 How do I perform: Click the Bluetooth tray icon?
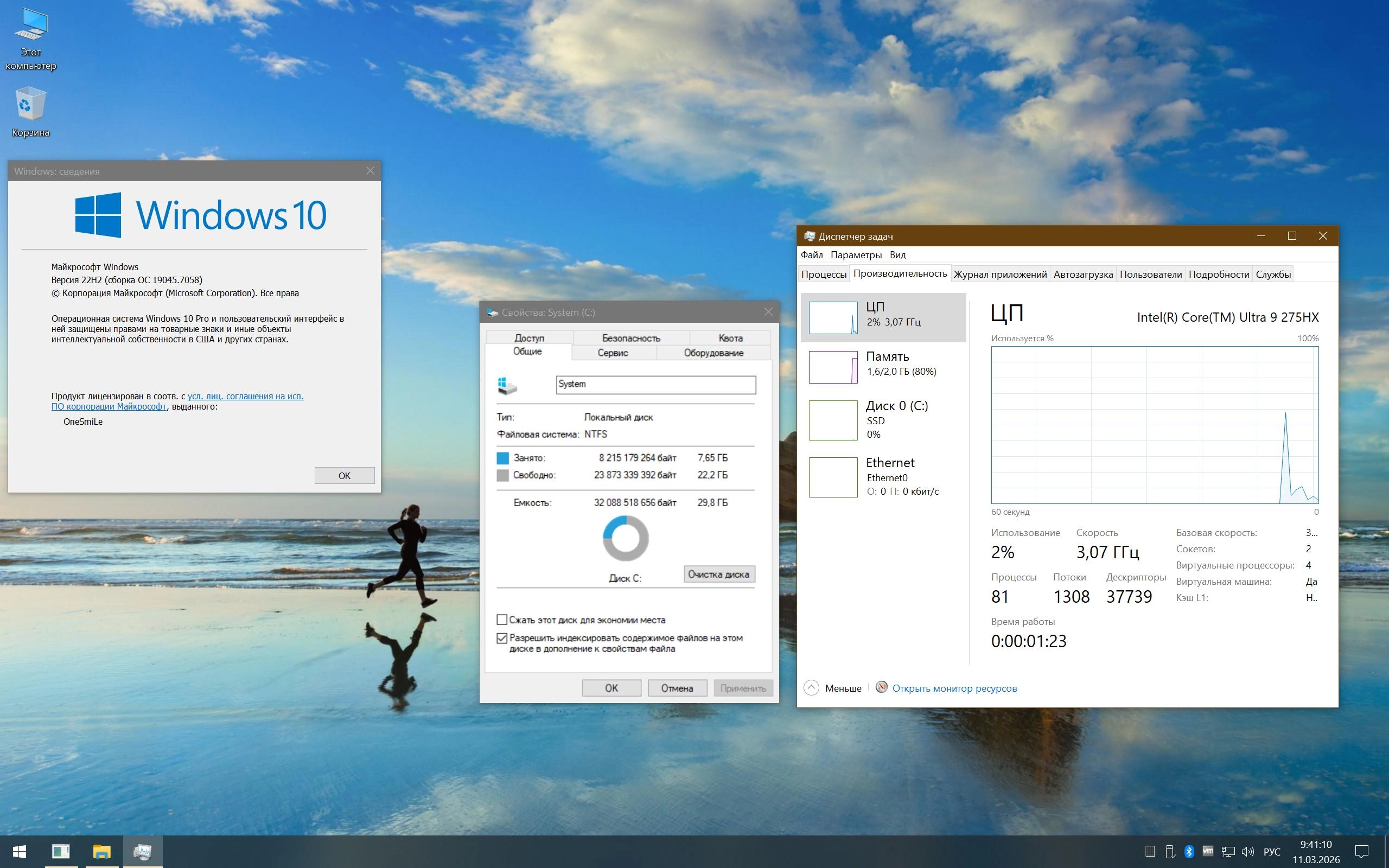click(x=1189, y=851)
